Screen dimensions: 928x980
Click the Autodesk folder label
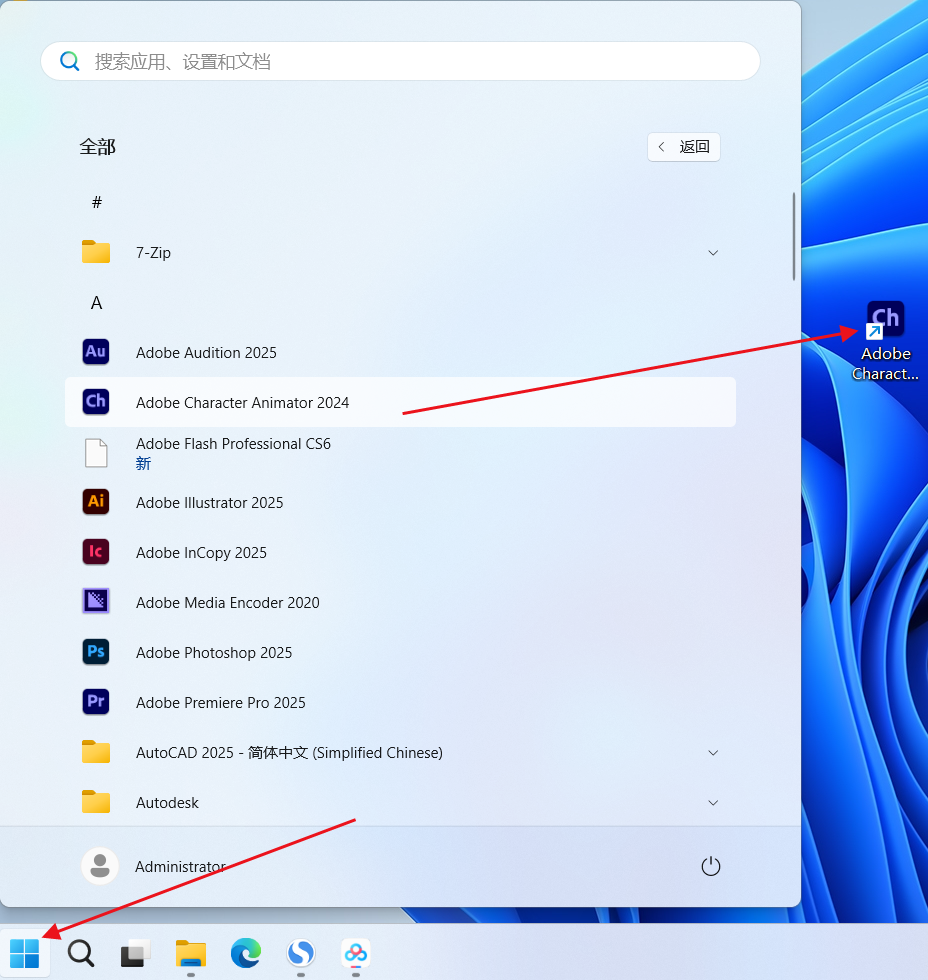(167, 802)
